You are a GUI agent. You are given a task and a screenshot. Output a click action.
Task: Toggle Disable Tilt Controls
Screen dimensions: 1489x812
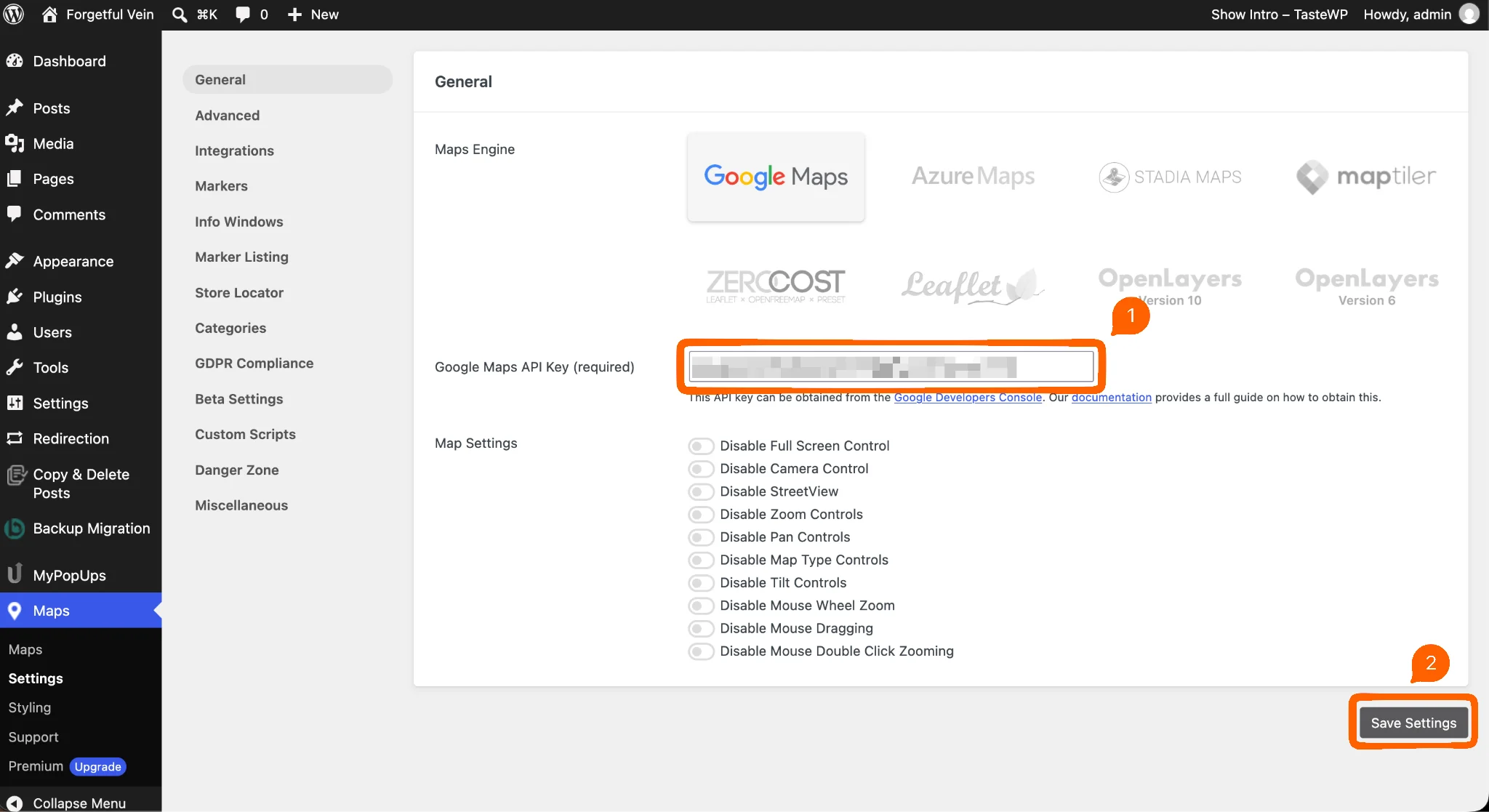point(701,583)
